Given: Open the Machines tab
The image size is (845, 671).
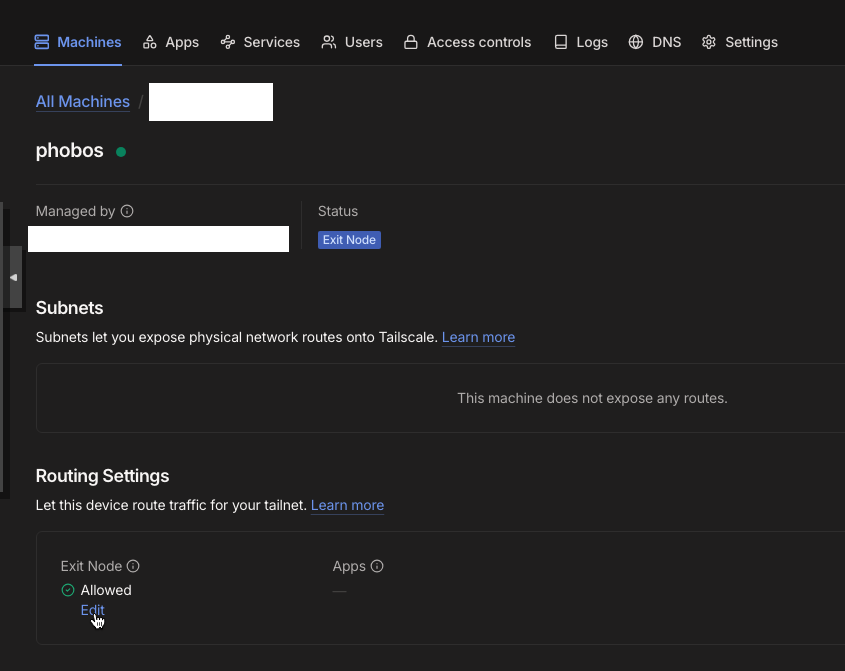Looking at the screenshot, I should (x=78, y=42).
